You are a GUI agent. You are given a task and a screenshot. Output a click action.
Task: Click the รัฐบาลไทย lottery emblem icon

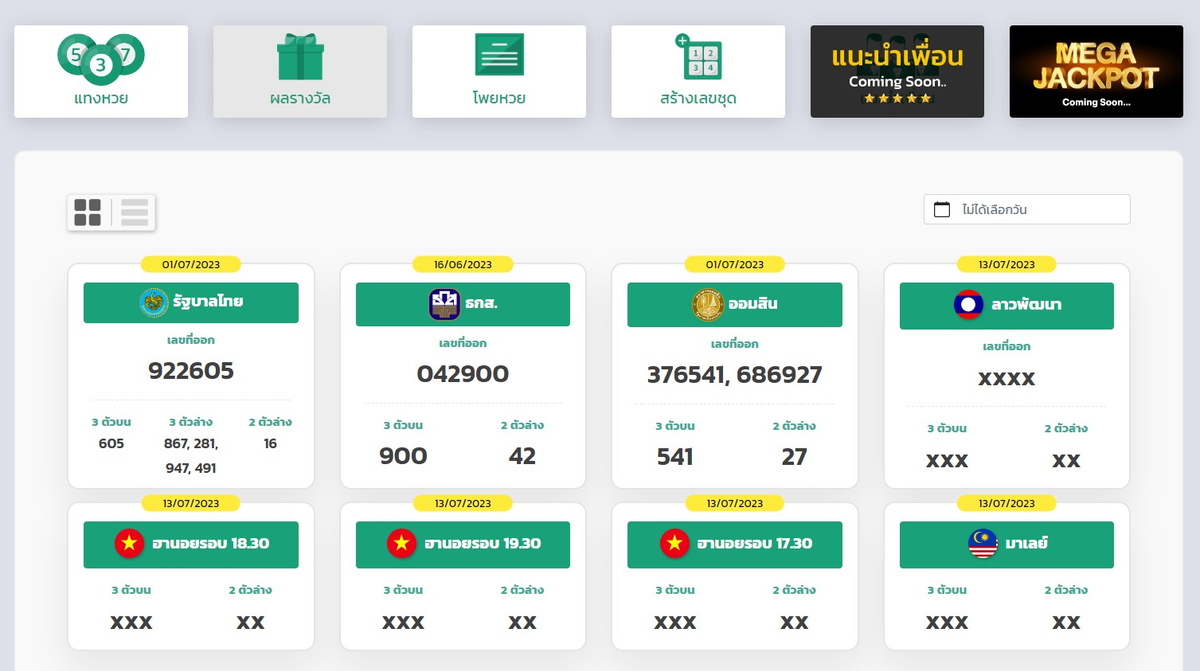(x=154, y=302)
